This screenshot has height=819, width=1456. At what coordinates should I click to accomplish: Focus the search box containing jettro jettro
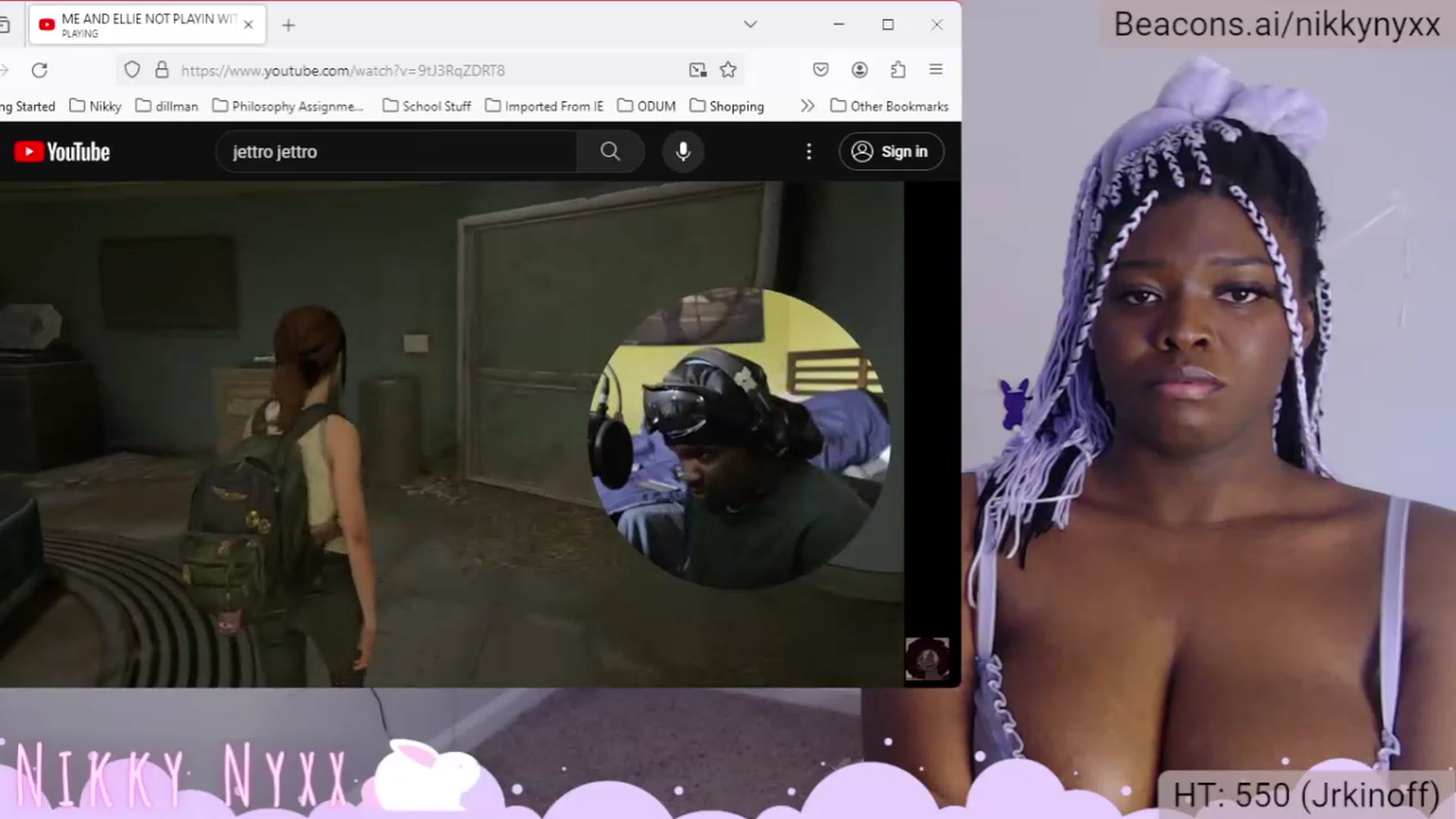point(397,152)
